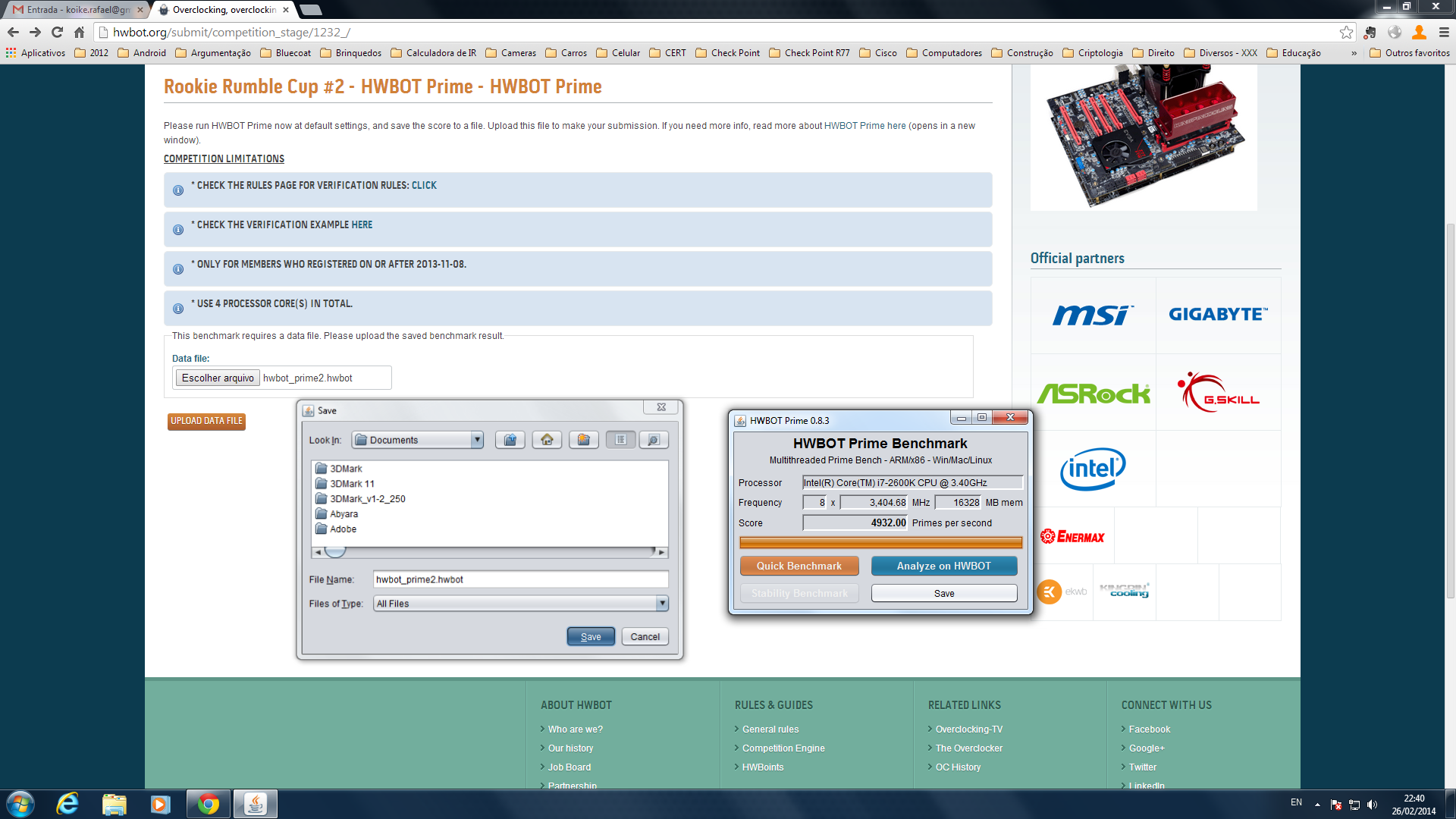Click the benchmark orange progress bar
Image resolution: width=1456 pixels, height=819 pixels.
pos(880,542)
